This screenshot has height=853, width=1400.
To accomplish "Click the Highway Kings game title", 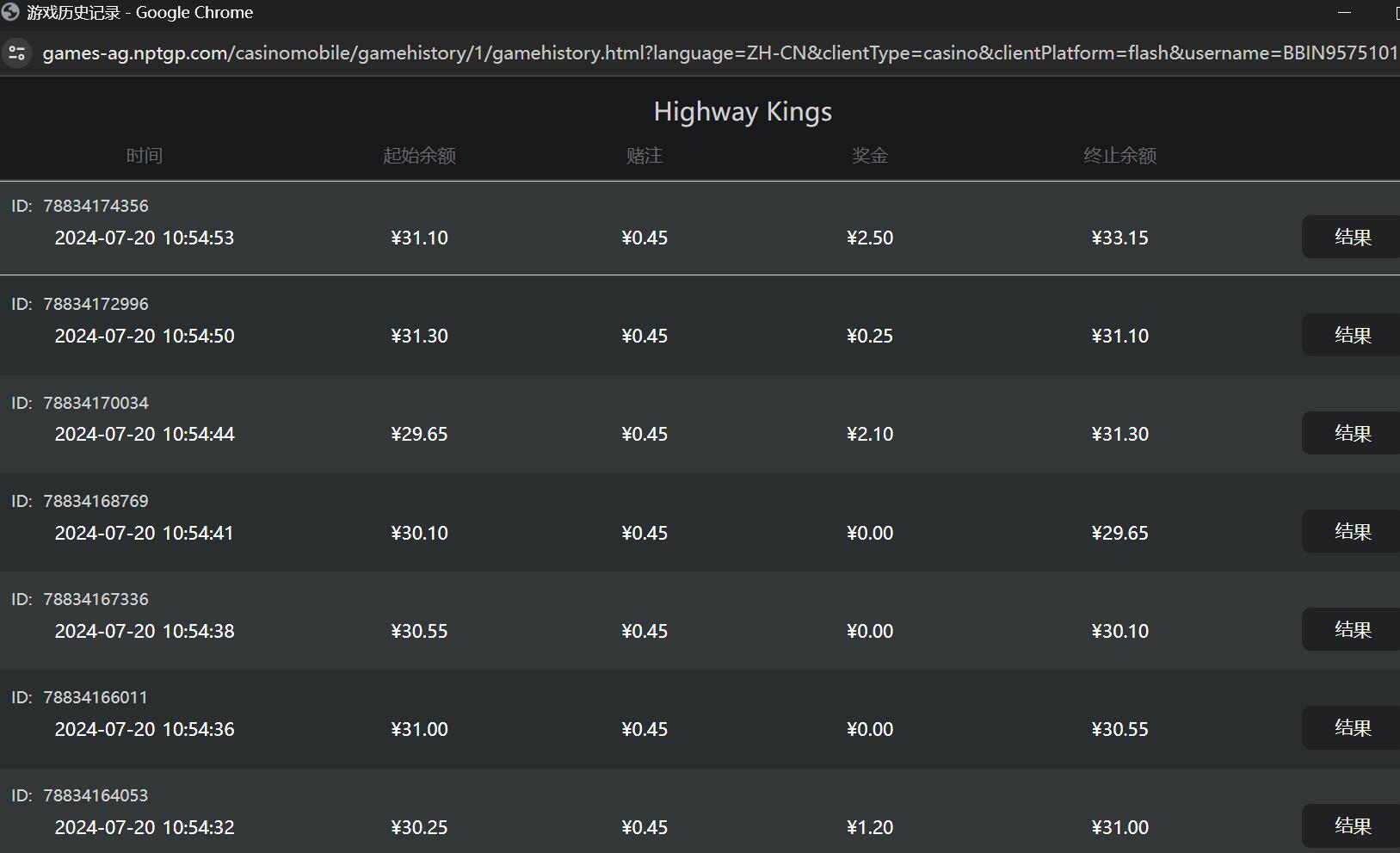I will click(743, 112).
